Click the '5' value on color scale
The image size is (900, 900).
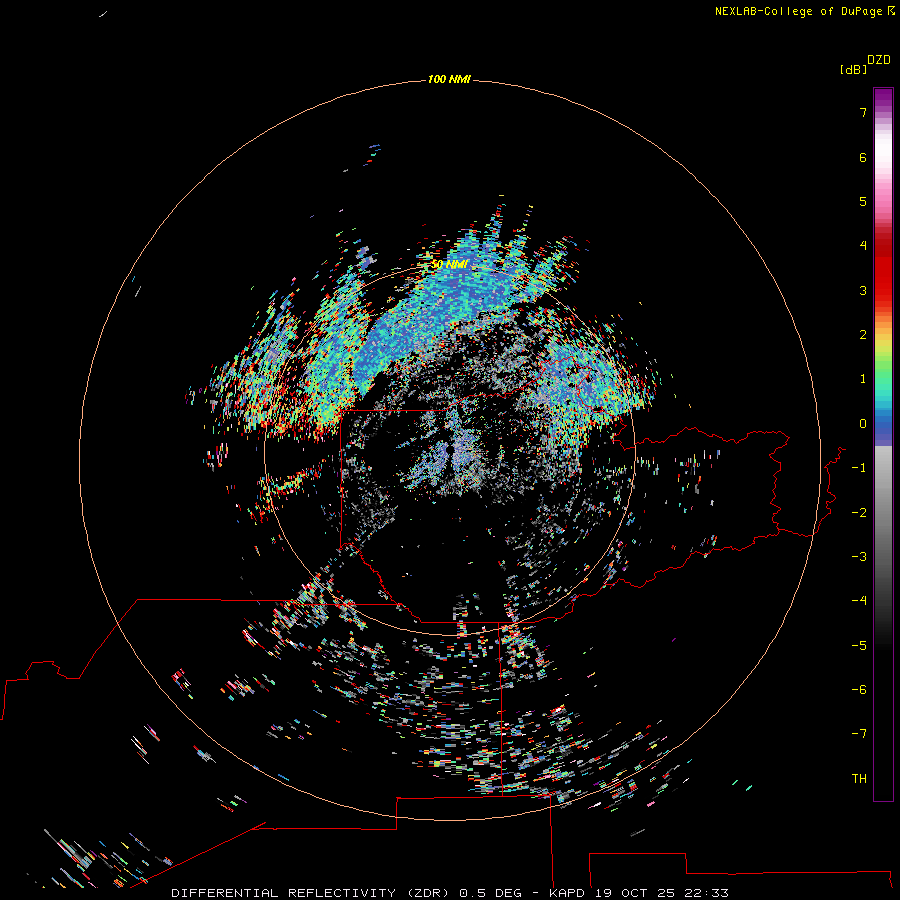pos(863,201)
